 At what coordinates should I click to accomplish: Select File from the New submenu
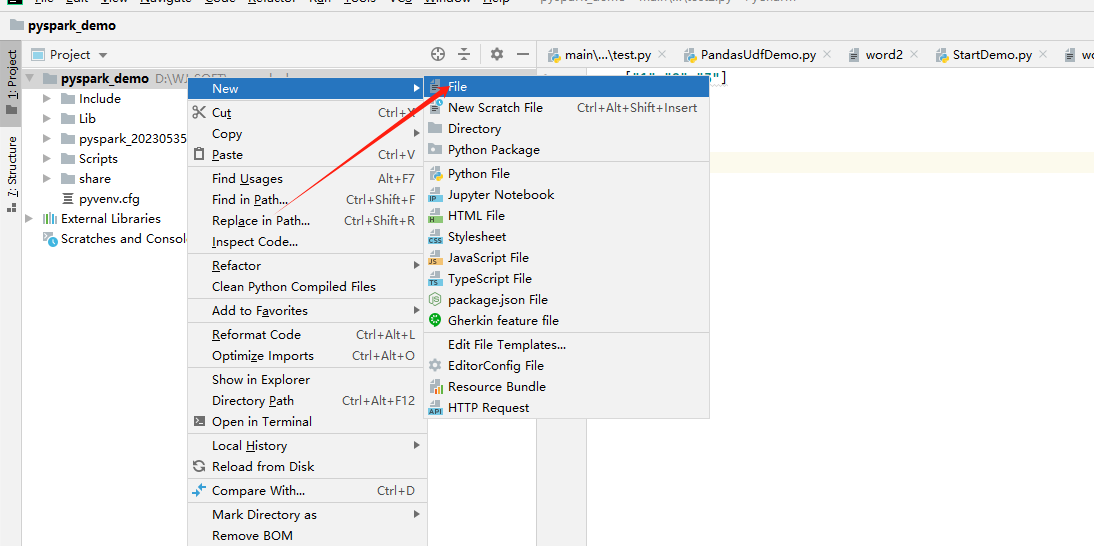[457, 87]
